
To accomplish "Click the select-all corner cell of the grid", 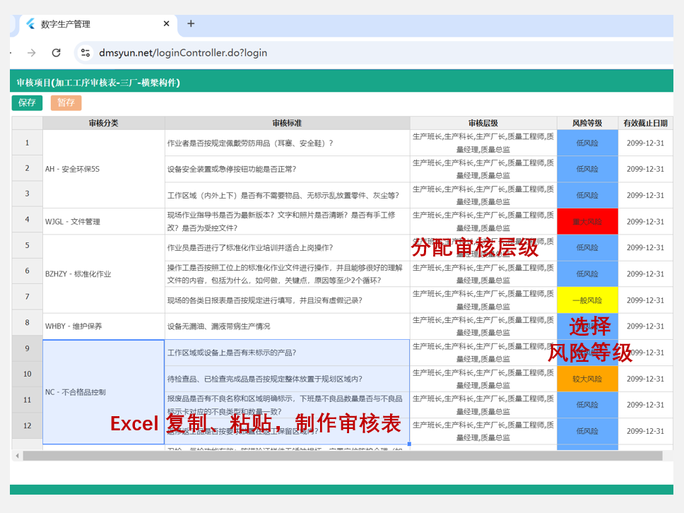I will (x=26, y=123).
